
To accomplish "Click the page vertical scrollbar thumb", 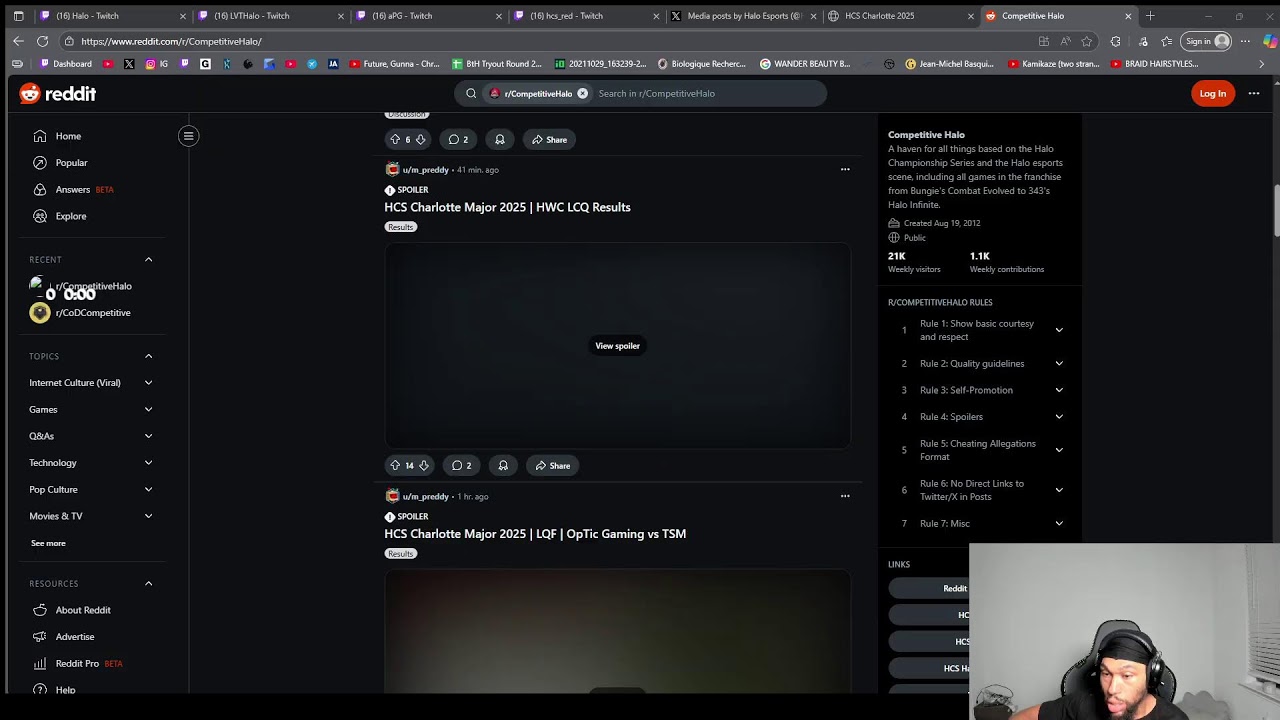I will (1276, 211).
